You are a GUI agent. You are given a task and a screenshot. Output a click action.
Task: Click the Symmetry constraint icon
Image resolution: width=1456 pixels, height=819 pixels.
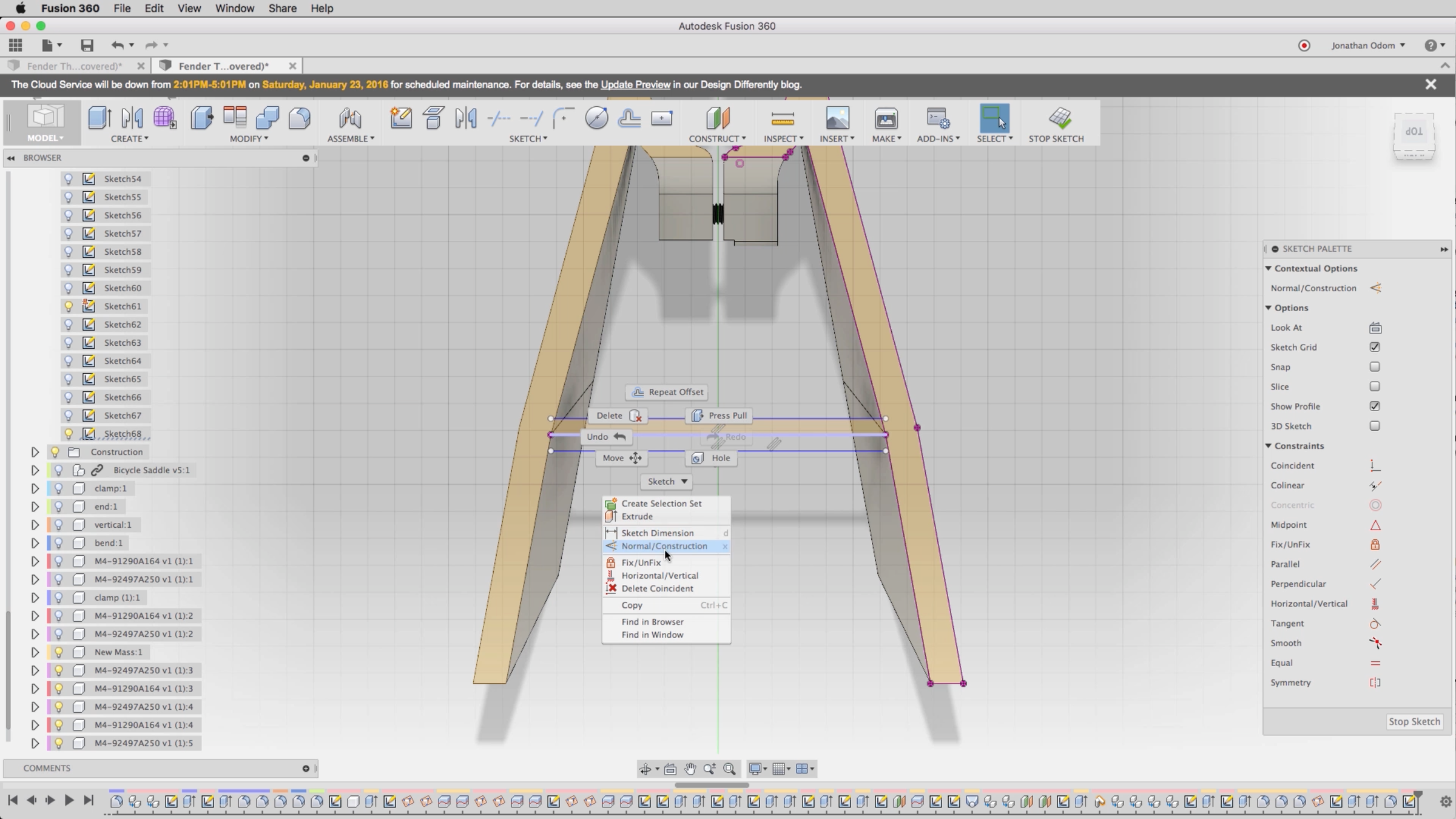pyautogui.click(x=1375, y=682)
